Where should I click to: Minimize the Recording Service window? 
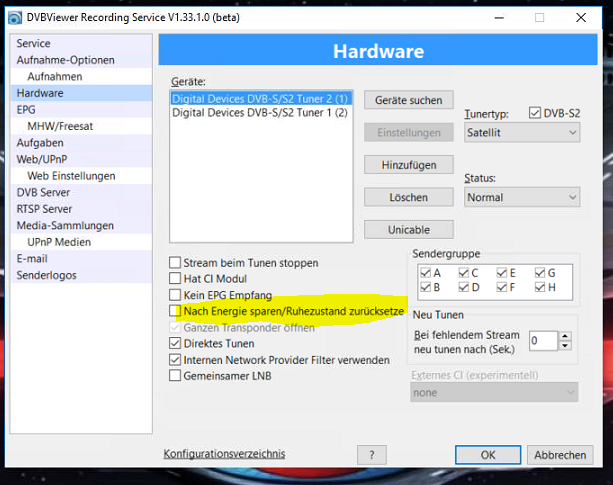499,18
